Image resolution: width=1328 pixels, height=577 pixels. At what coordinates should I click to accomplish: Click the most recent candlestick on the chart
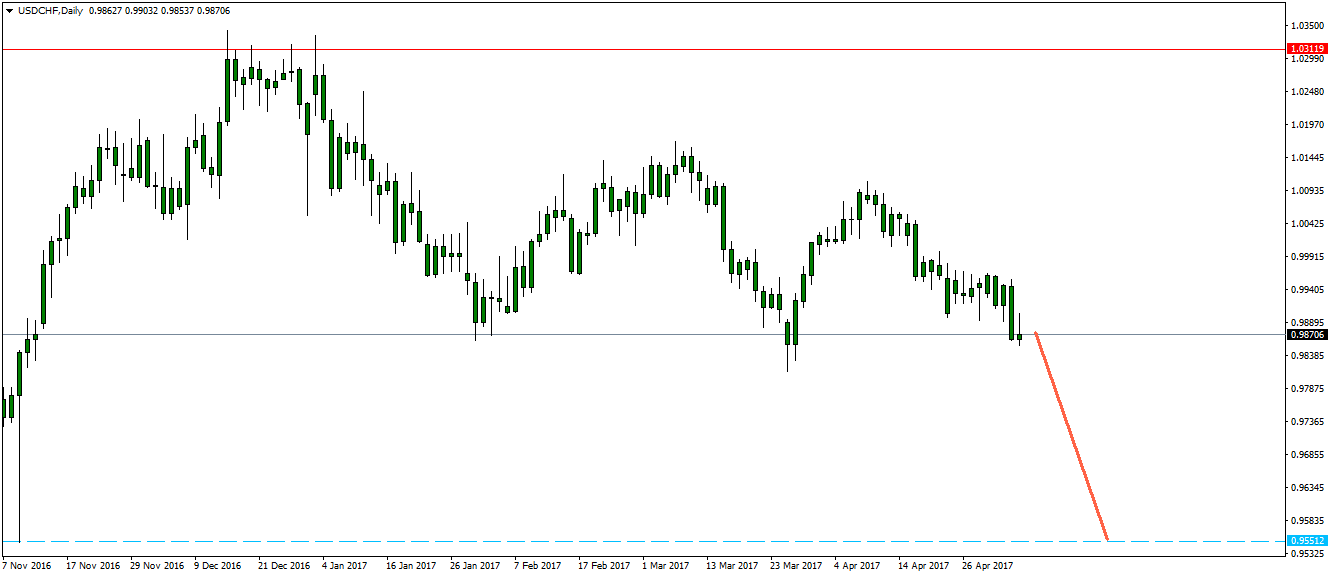(x=1020, y=336)
